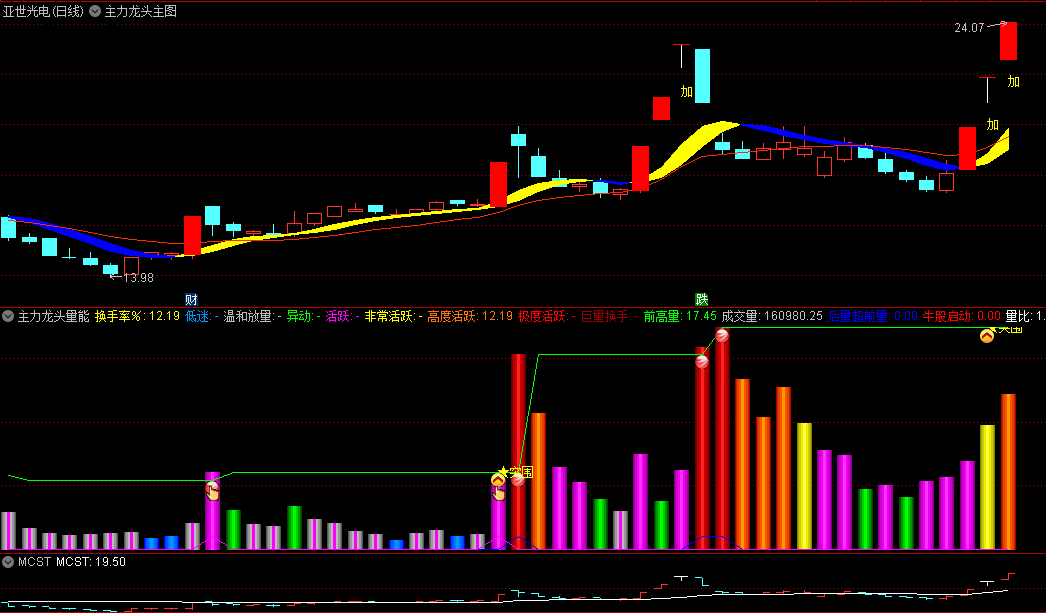Select the big red candlestick above the 财 marker

tap(192, 235)
